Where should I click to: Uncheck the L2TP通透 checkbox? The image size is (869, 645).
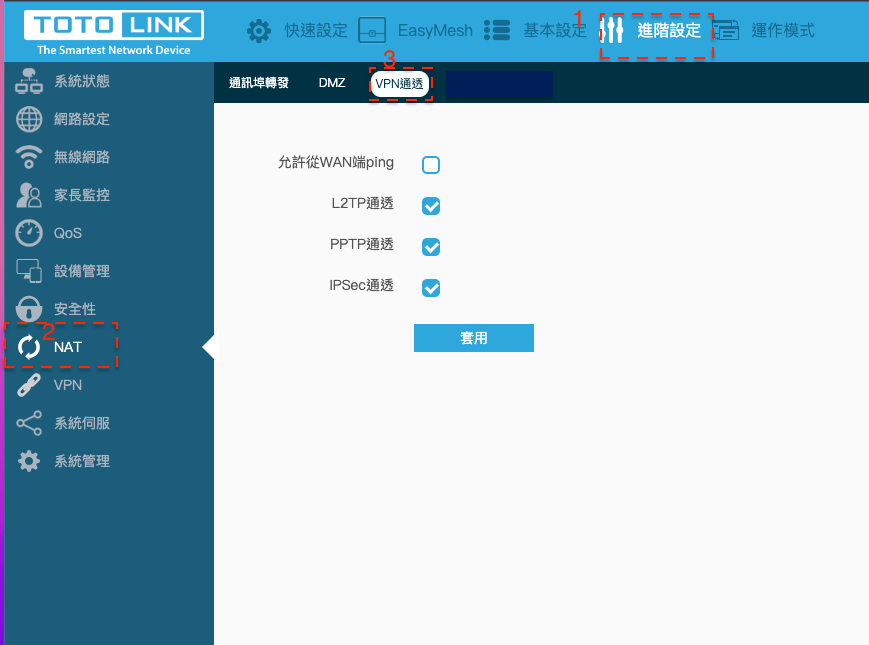pyautogui.click(x=431, y=206)
